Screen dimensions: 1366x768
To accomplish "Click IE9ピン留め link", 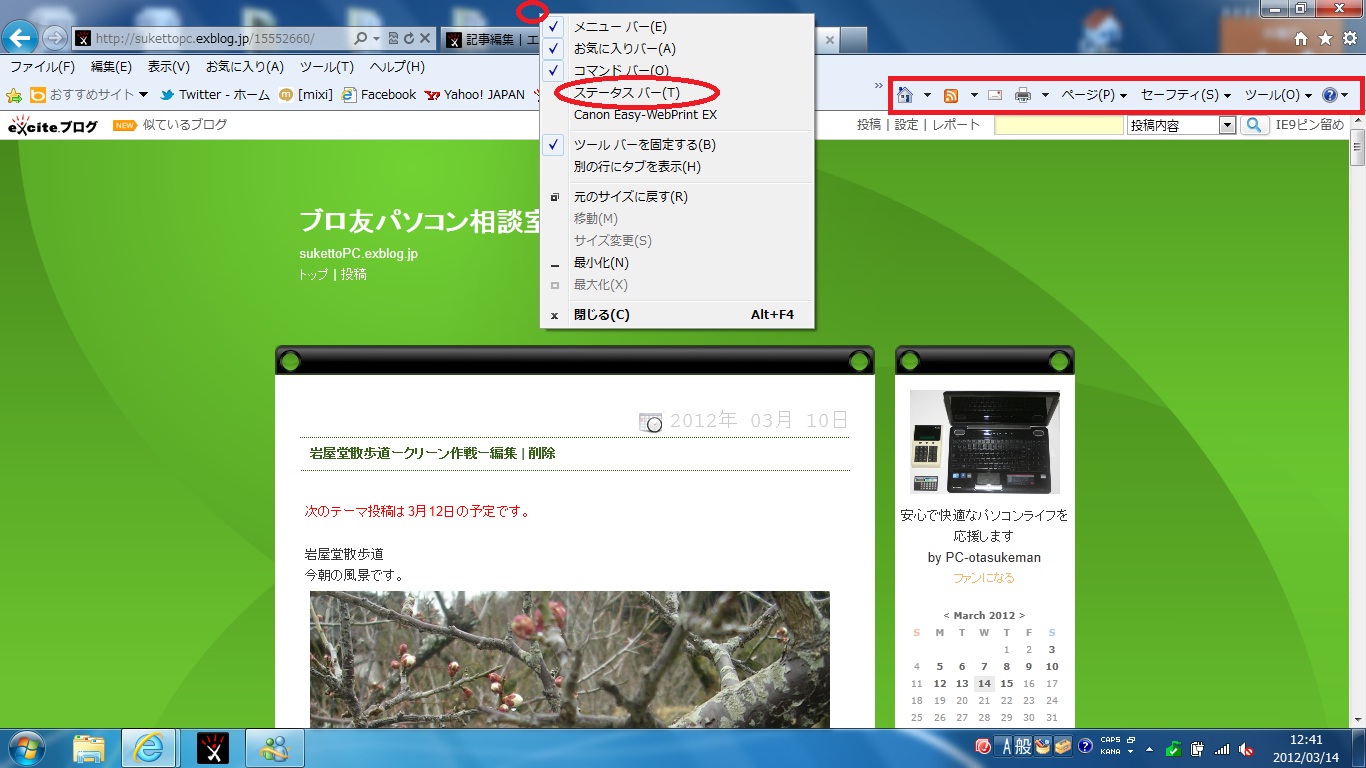I will [1310, 125].
